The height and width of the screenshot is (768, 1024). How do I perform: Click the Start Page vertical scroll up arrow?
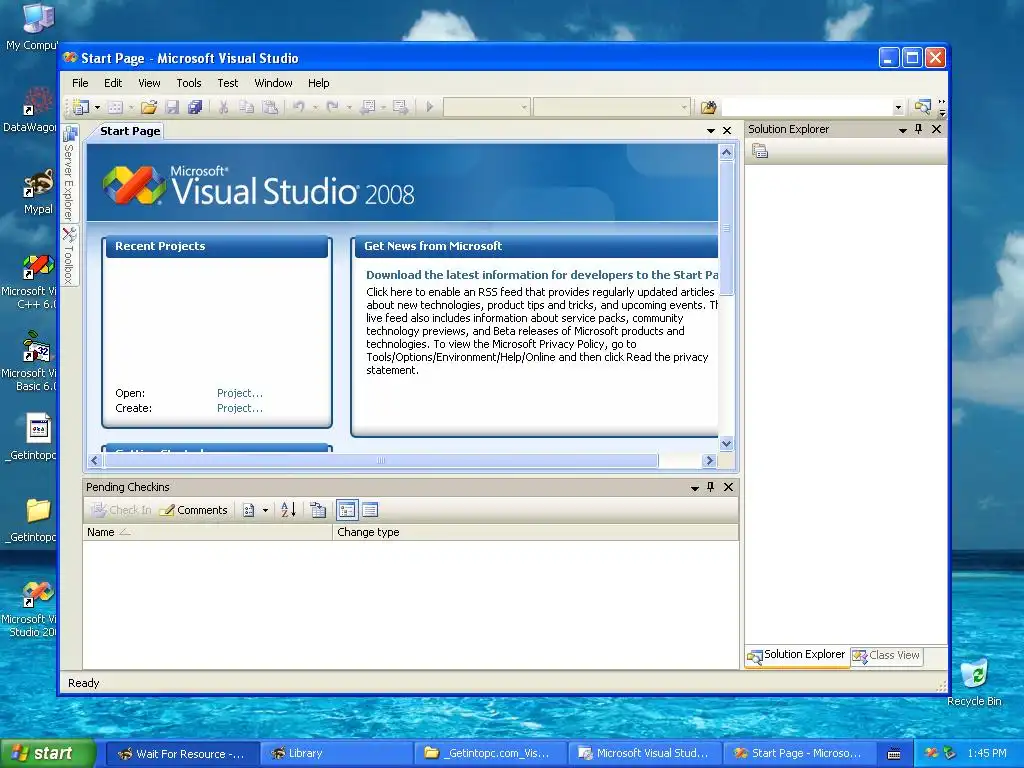tap(726, 153)
